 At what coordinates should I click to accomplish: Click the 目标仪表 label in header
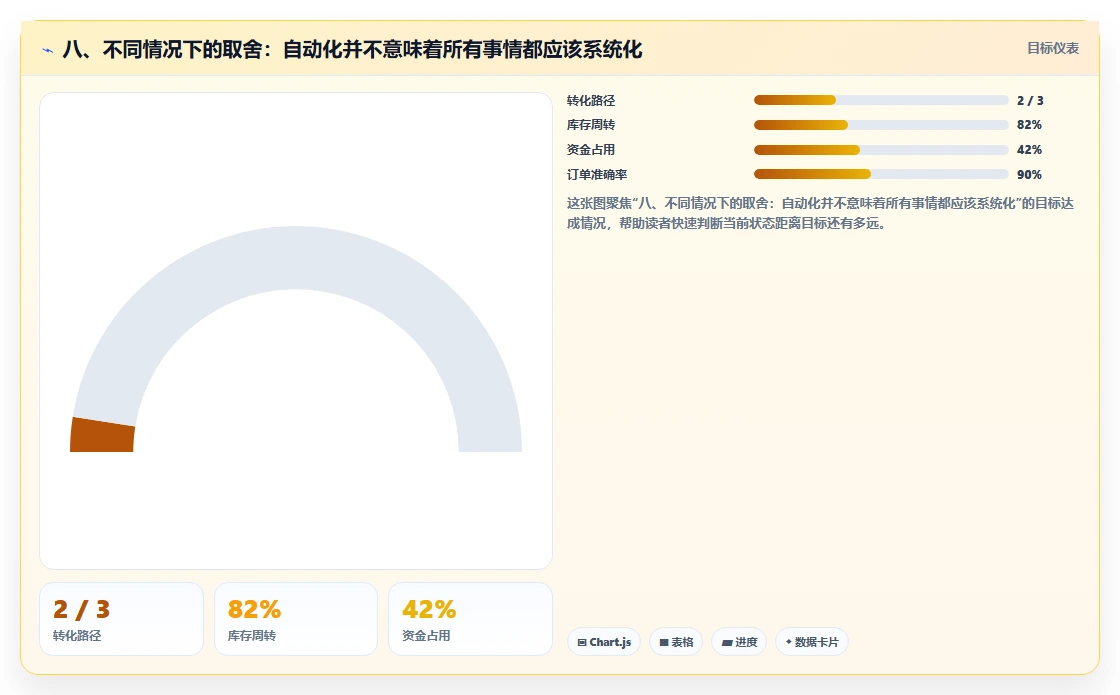click(1053, 49)
